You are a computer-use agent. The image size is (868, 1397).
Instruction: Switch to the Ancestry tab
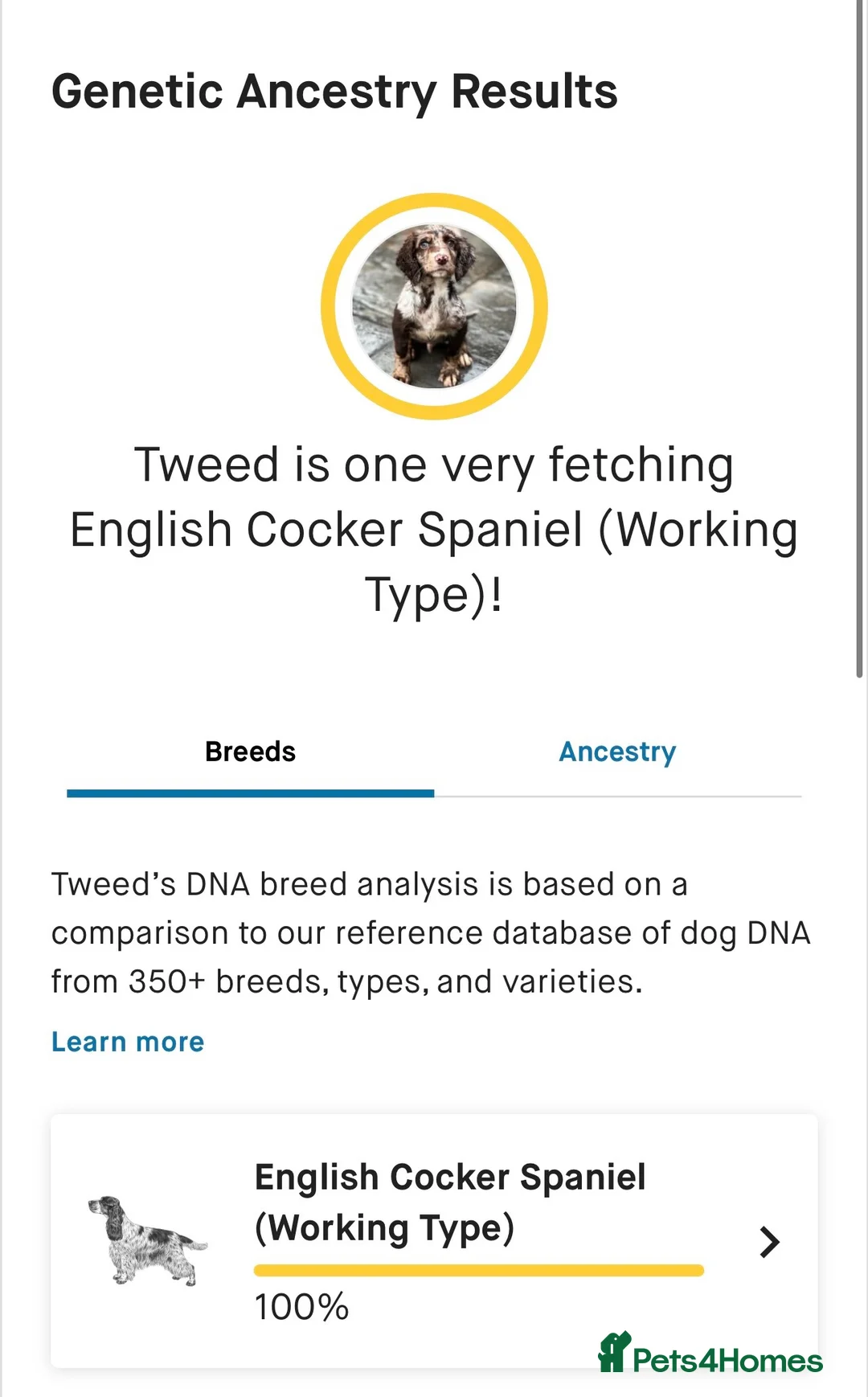616,752
